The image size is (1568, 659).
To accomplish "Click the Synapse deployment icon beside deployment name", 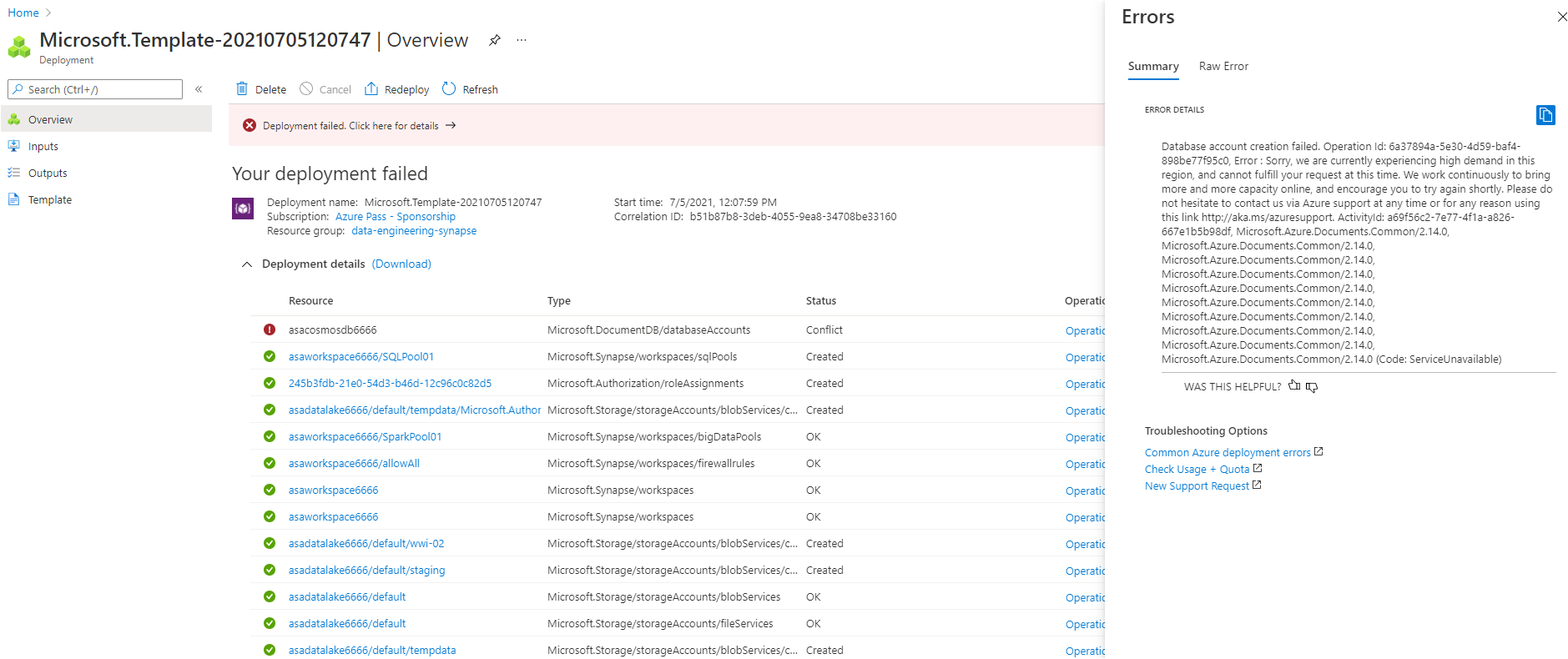I will (x=243, y=209).
